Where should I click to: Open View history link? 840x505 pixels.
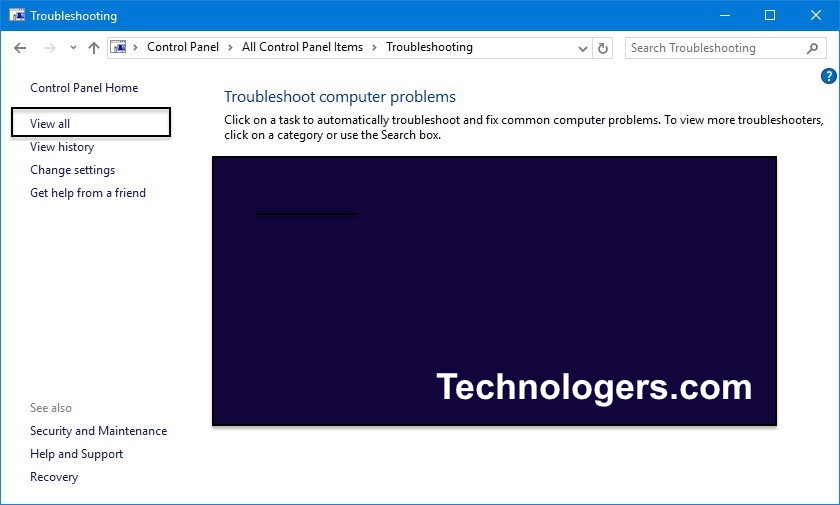[62, 147]
